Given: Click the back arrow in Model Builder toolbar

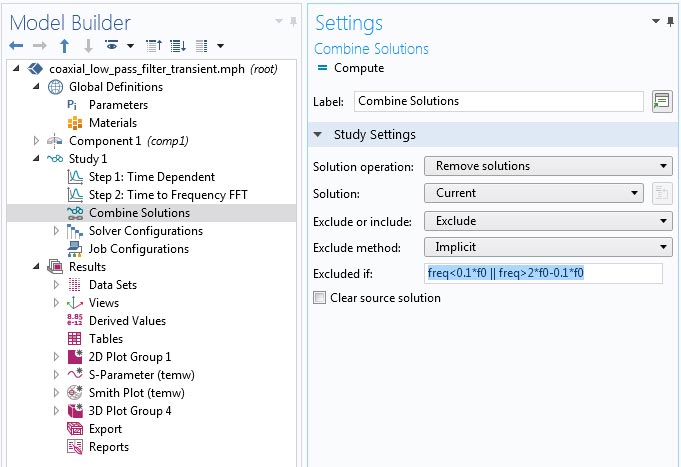Looking at the screenshot, I should click(16, 46).
